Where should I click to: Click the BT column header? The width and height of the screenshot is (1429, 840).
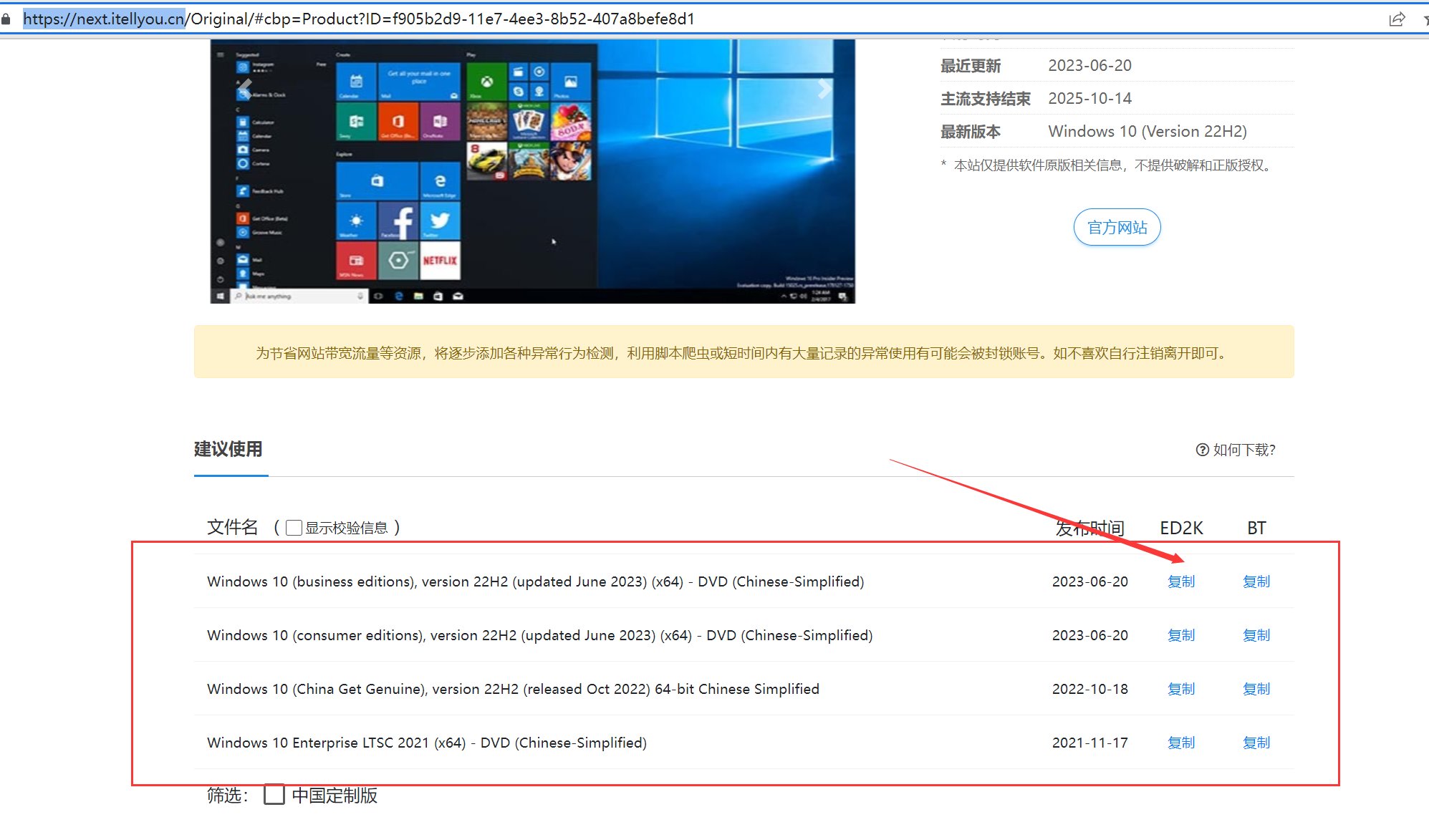coord(1256,528)
